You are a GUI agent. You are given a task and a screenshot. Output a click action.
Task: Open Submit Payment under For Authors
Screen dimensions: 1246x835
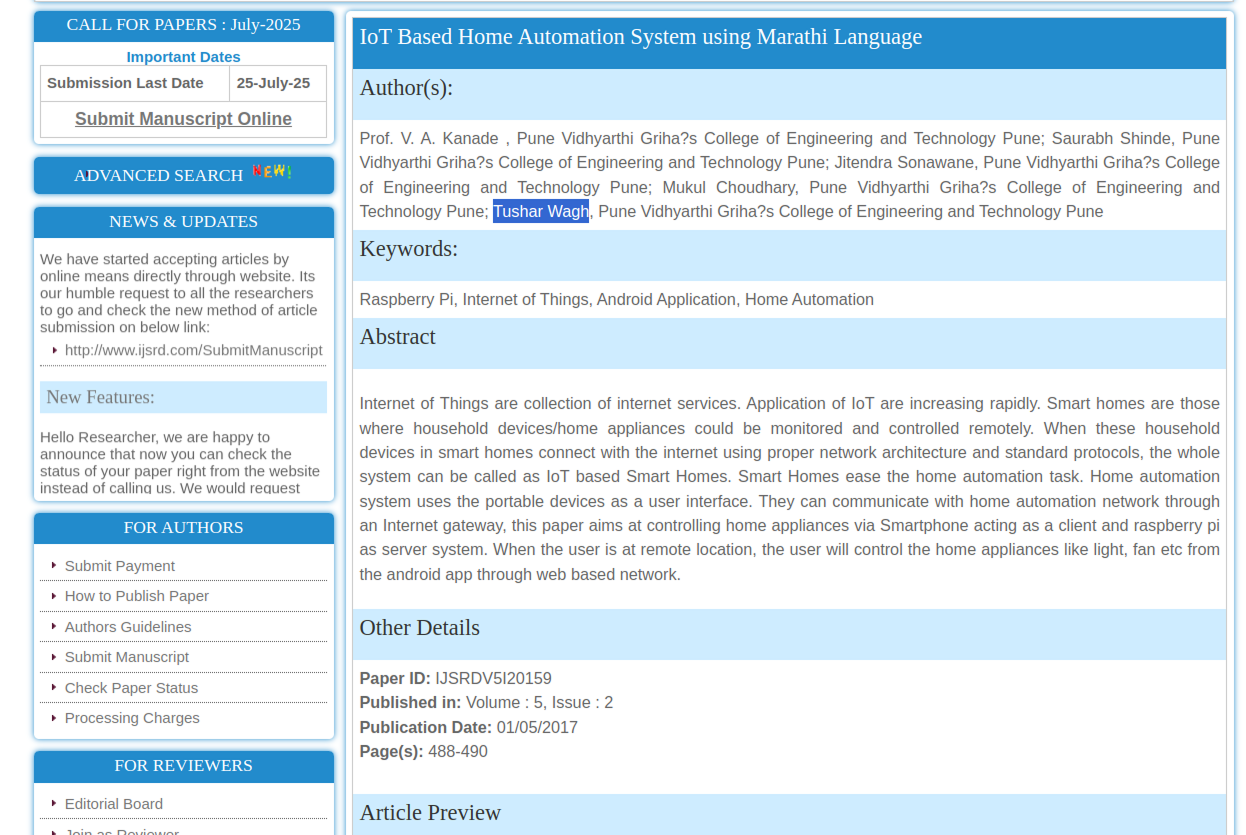[x=120, y=566]
